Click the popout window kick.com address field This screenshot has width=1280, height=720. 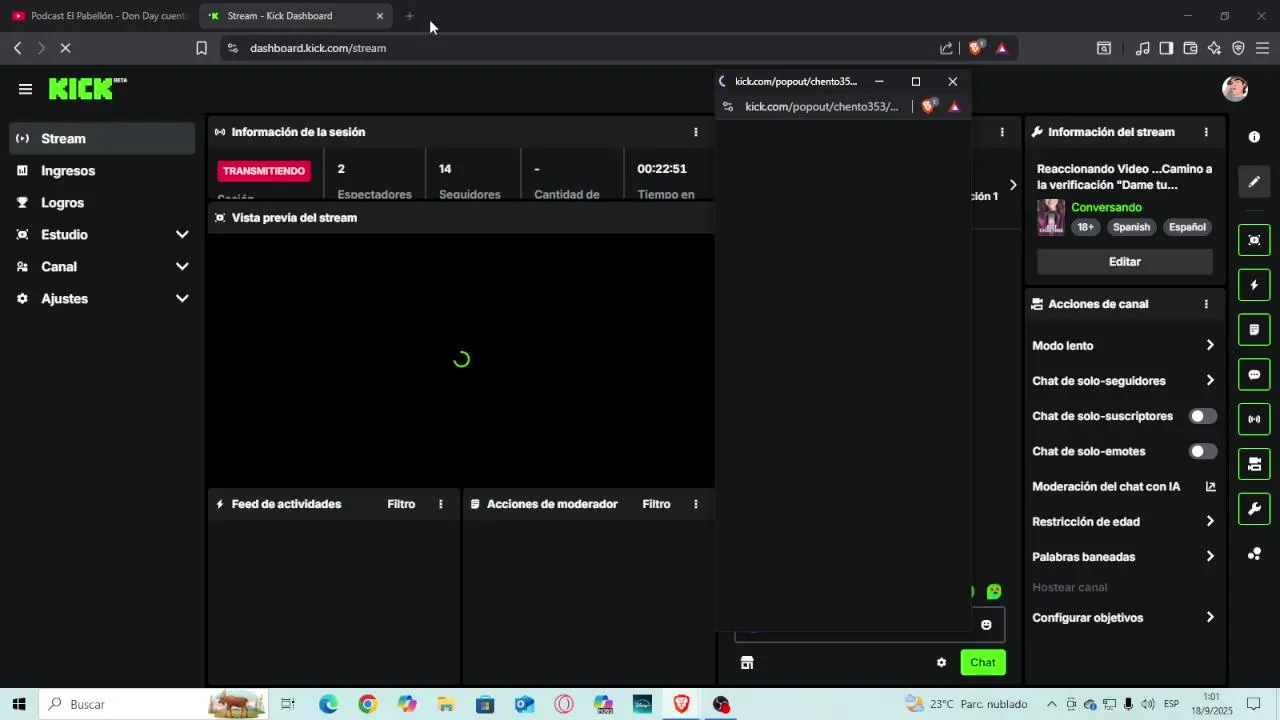(822, 107)
